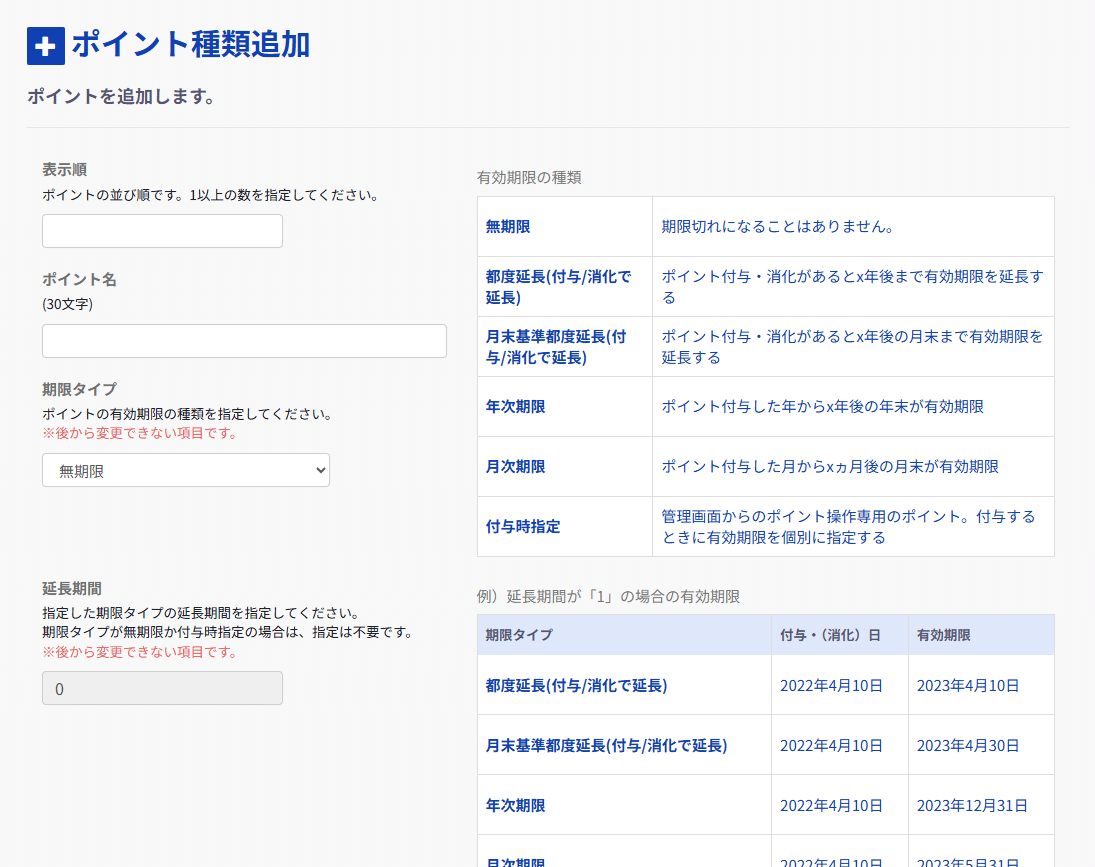Click the 付与・(消化)日 column header
1095x867 pixels.
pos(830,635)
